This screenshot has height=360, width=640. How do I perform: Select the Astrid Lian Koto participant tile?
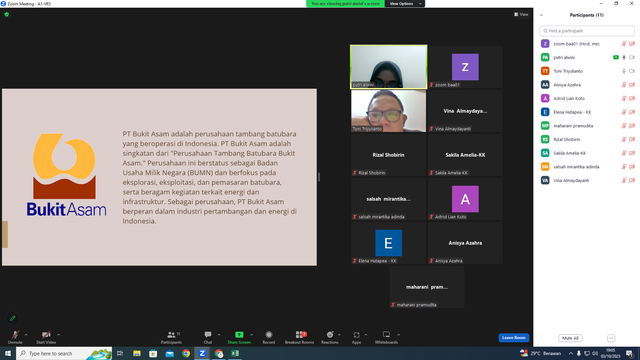[x=465, y=199]
